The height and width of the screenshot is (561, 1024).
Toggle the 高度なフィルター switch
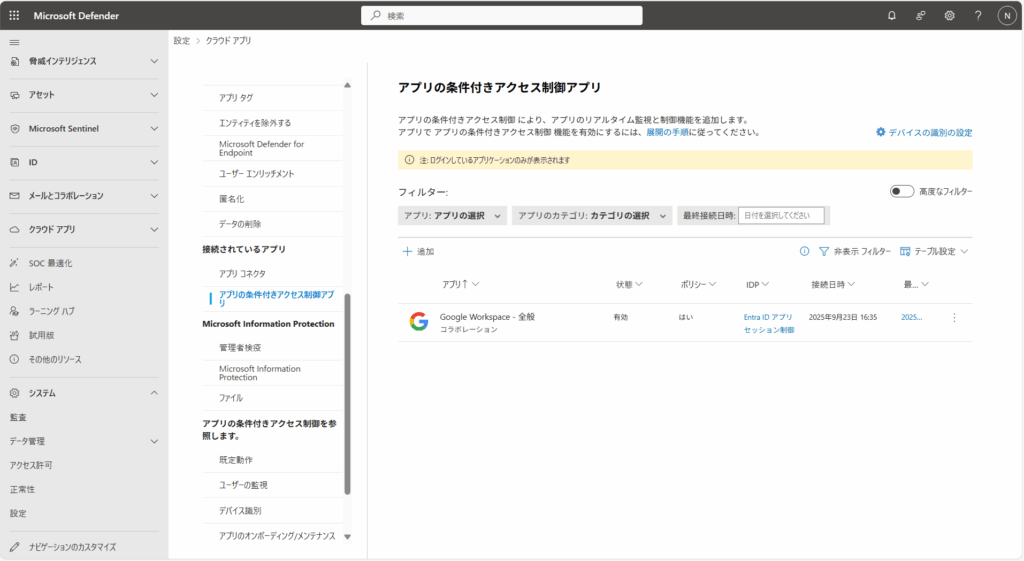pos(901,191)
